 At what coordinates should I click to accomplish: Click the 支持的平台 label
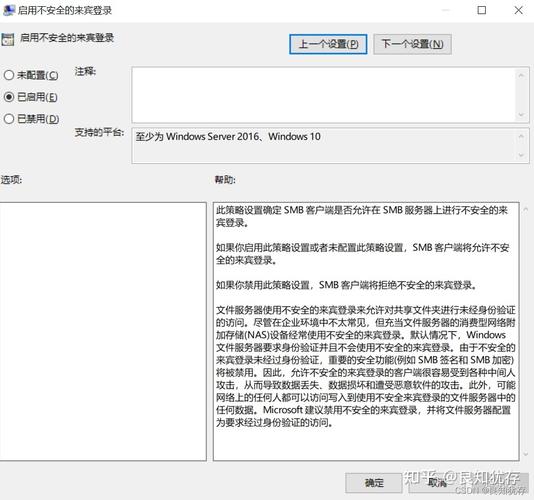99,132
